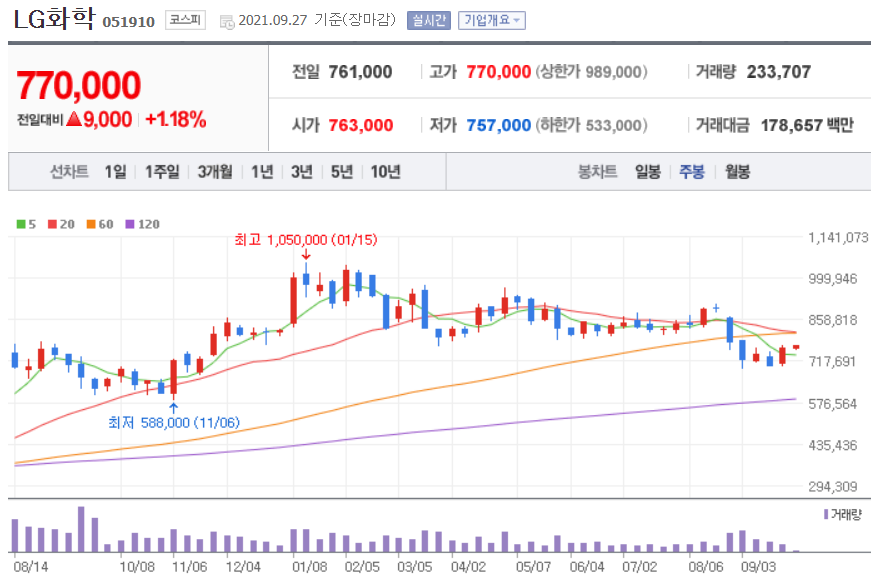Screen dimensions: 871x580
Task: Click the stock code 051910
Action: click(128, 22)
